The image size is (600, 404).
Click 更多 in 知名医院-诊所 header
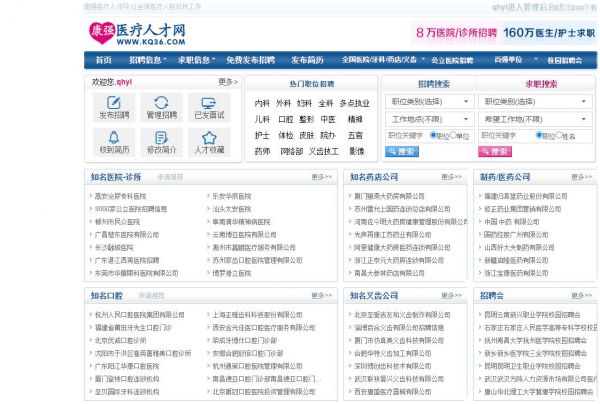click(x=322, y=177)
